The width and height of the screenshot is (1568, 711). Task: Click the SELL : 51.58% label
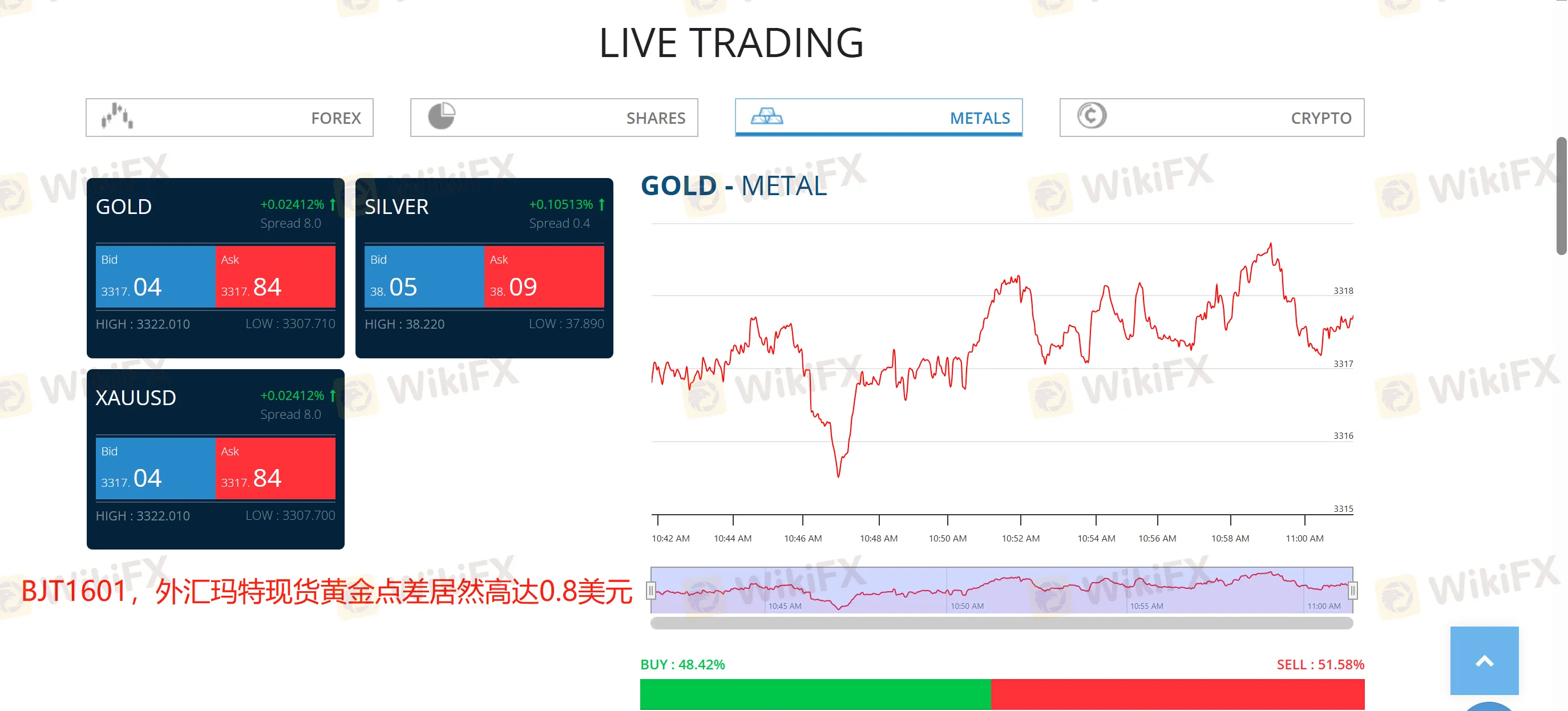pyautogui.click(x=1320, y=665)
